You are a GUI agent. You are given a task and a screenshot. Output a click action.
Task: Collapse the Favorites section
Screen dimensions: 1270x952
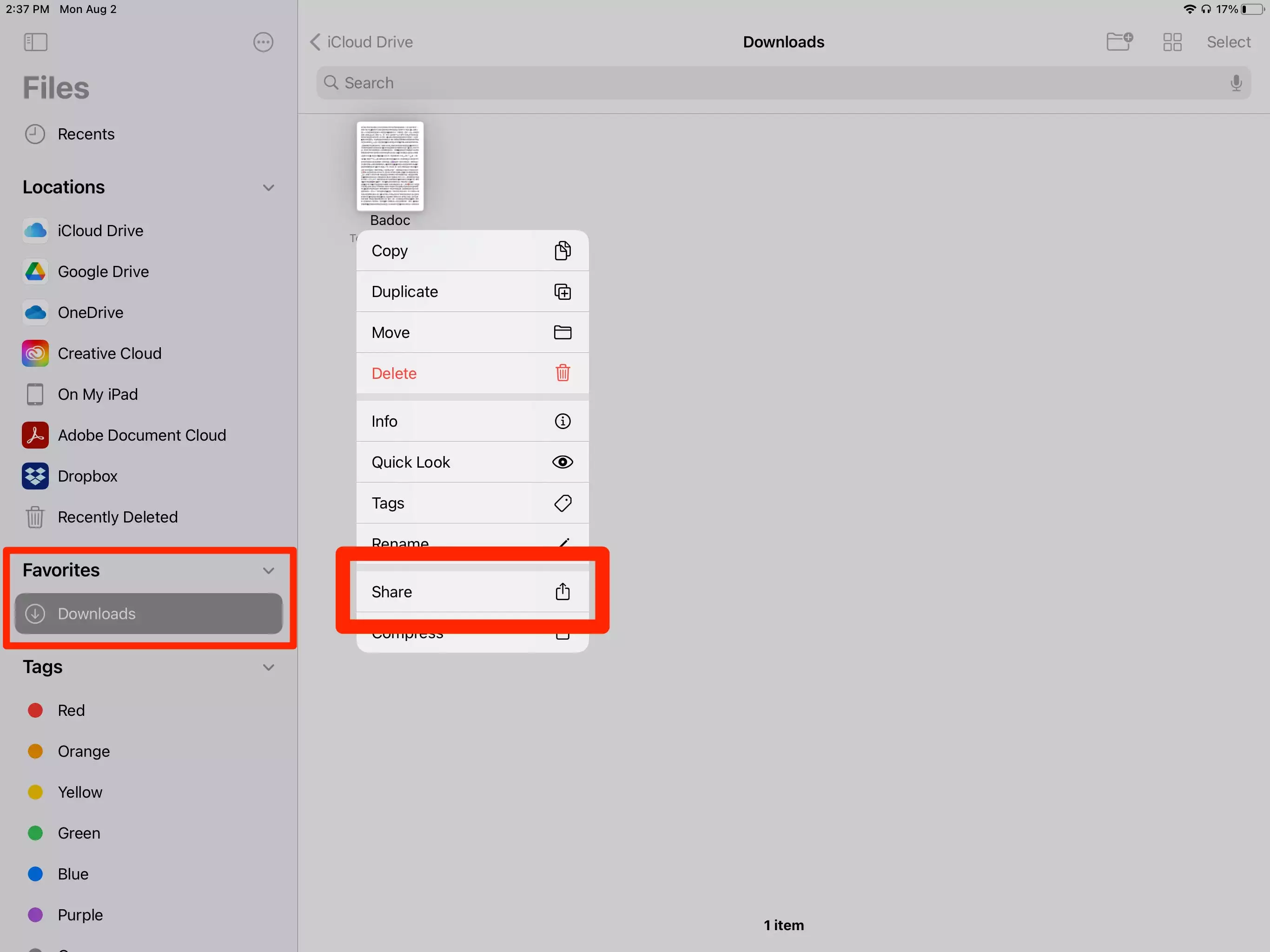click(268, 571)
